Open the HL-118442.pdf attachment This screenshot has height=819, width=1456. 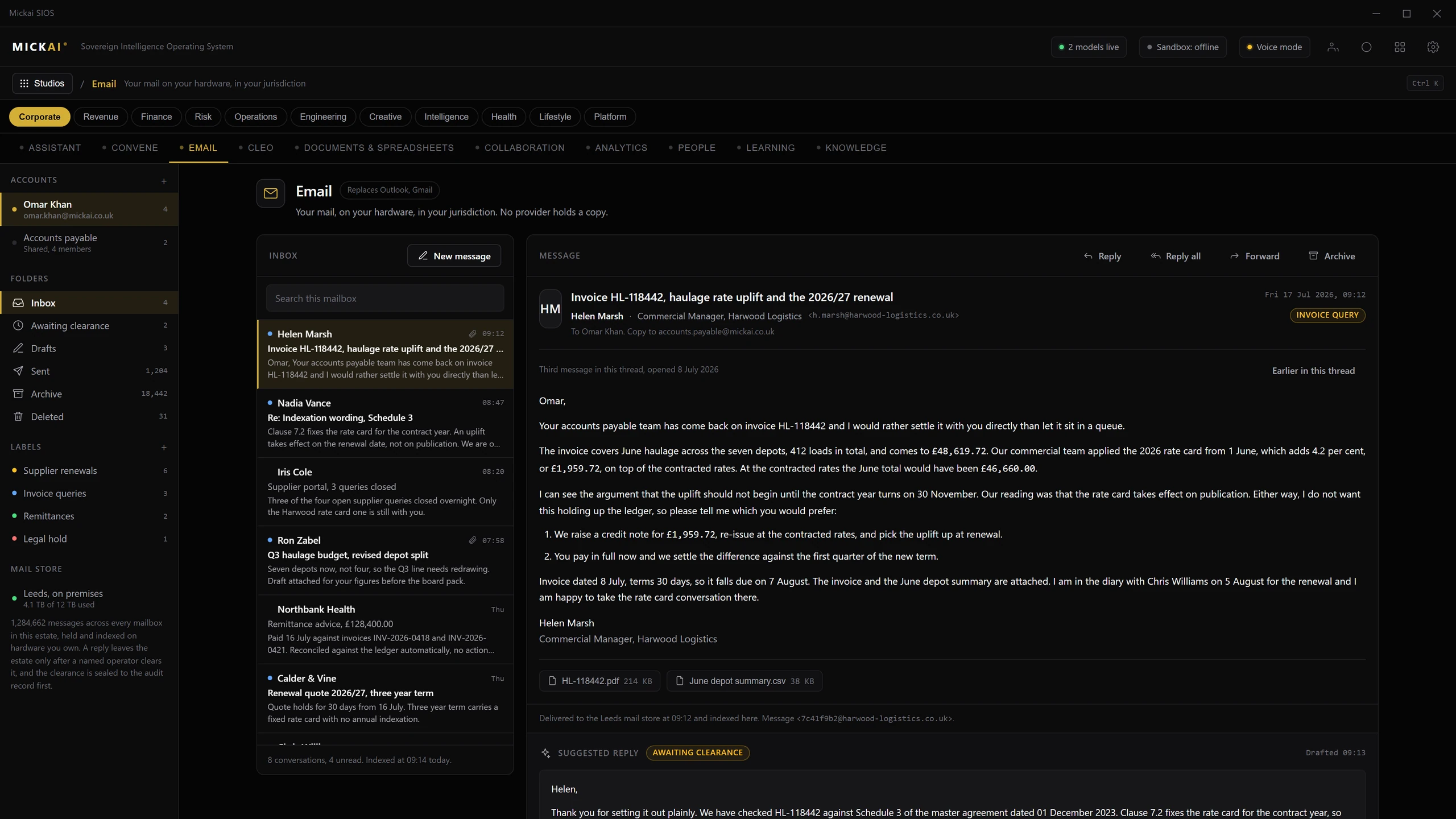point(599,681)
